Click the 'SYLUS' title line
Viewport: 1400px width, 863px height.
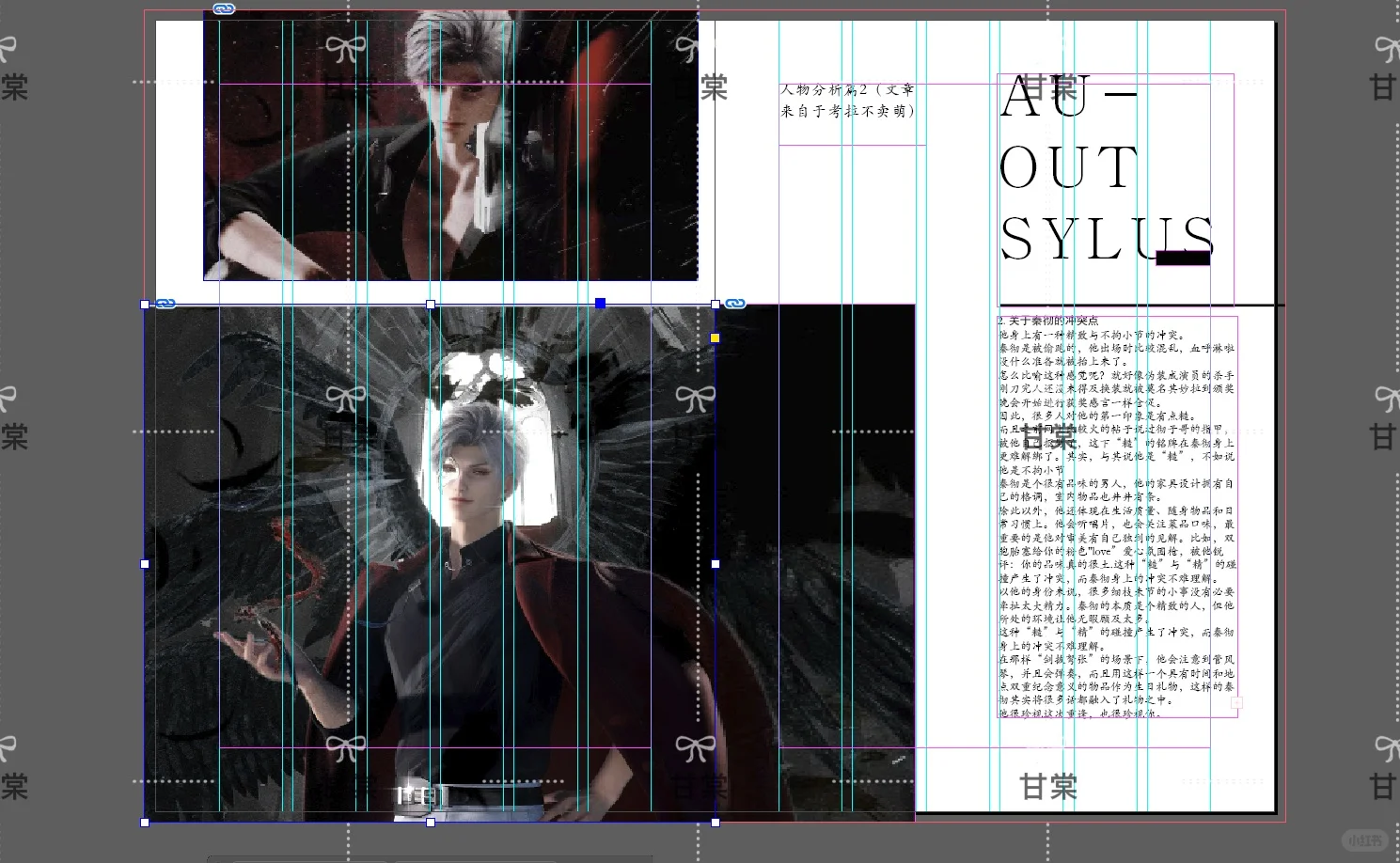(1108, 239)
